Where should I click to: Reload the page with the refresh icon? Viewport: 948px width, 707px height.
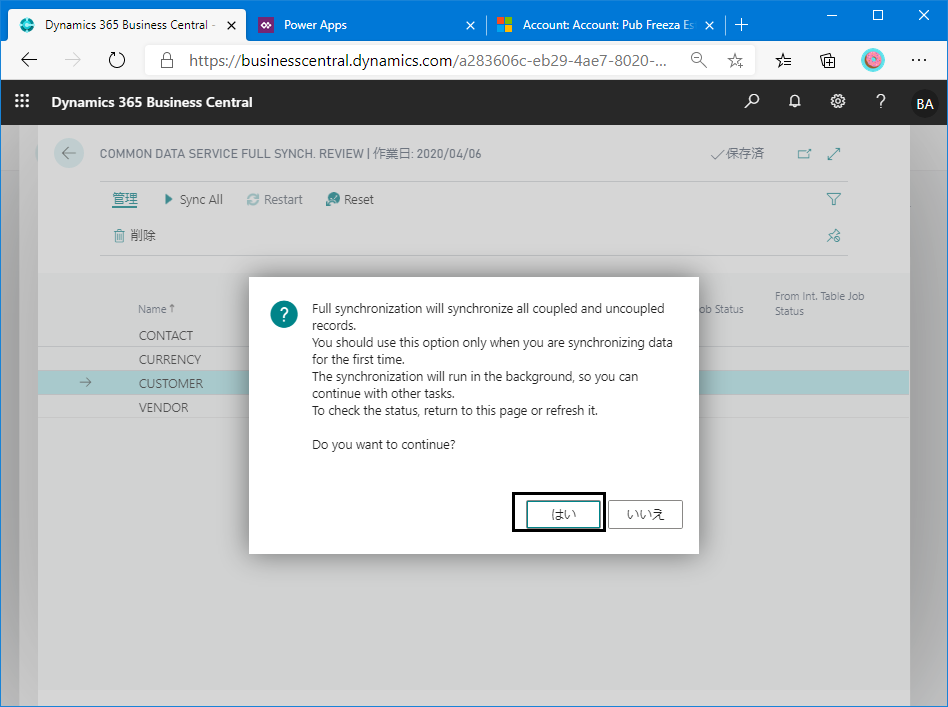point(116,60)
